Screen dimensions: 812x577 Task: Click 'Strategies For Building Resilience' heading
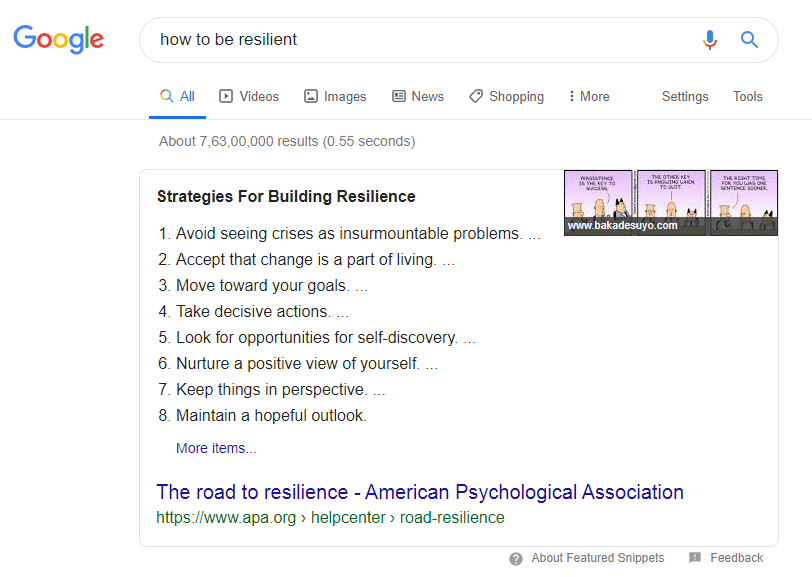[x=286, y=197]
